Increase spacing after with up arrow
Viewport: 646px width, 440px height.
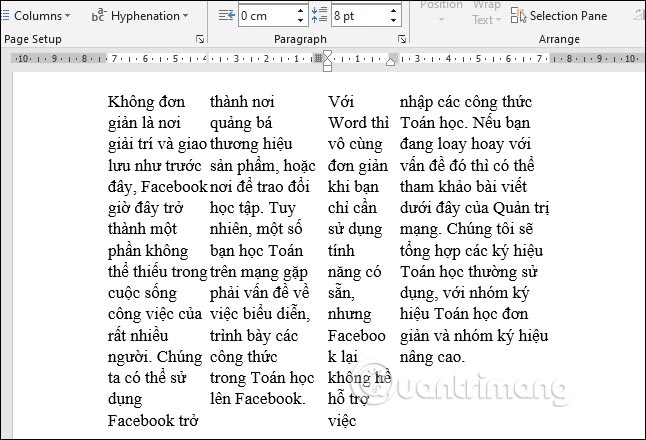394,11
